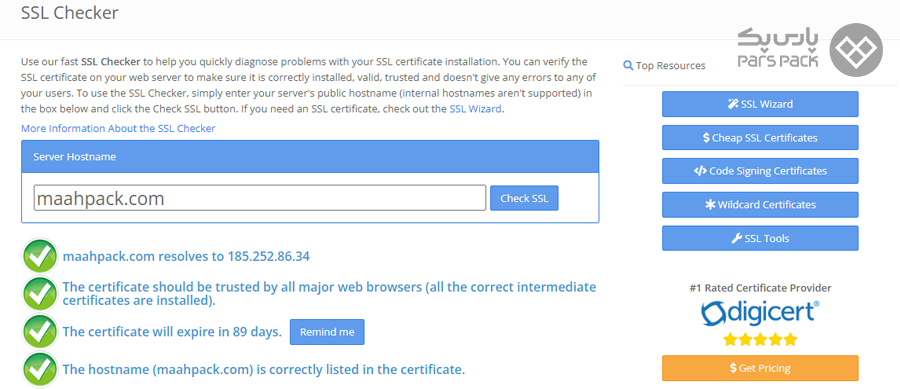Click the DigiCert logo

coord(760,313)
